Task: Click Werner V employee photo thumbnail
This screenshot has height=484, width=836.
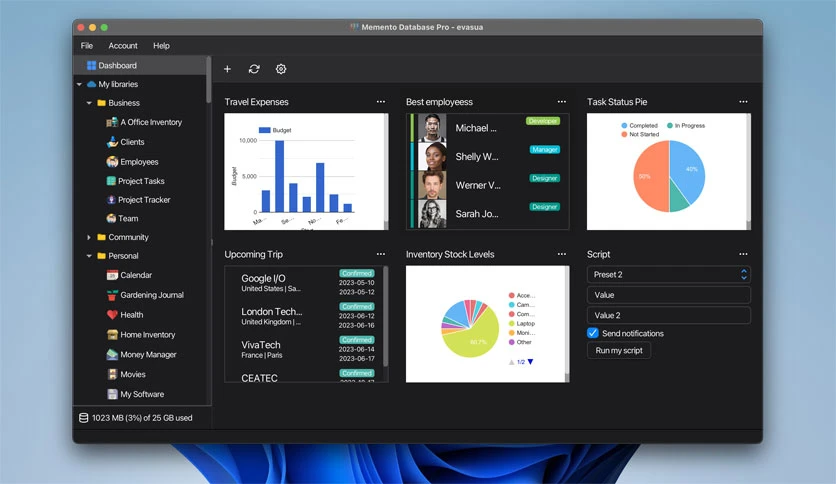Action: (432, 185)
